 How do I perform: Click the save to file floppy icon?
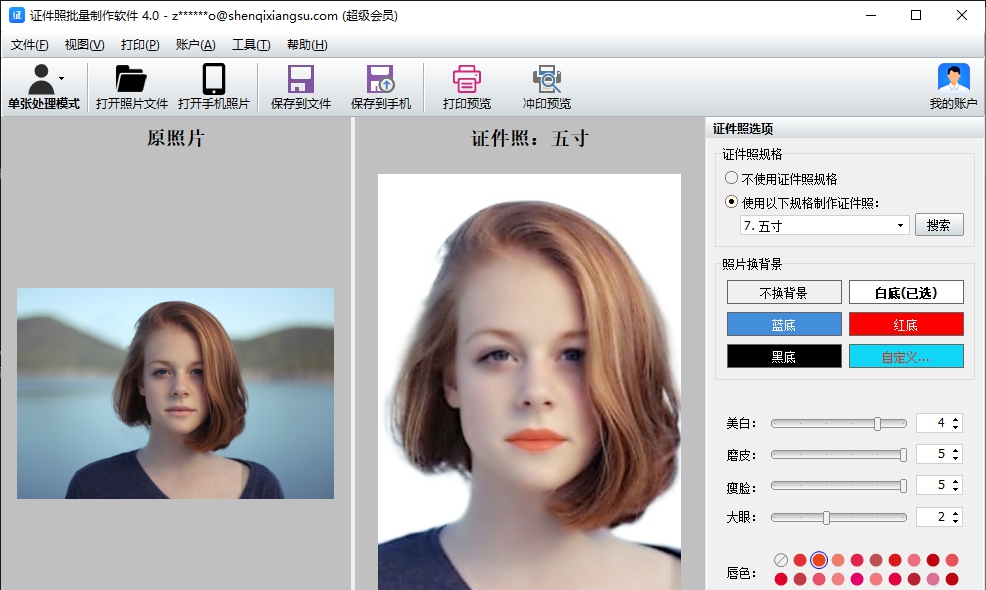(300, 80)
